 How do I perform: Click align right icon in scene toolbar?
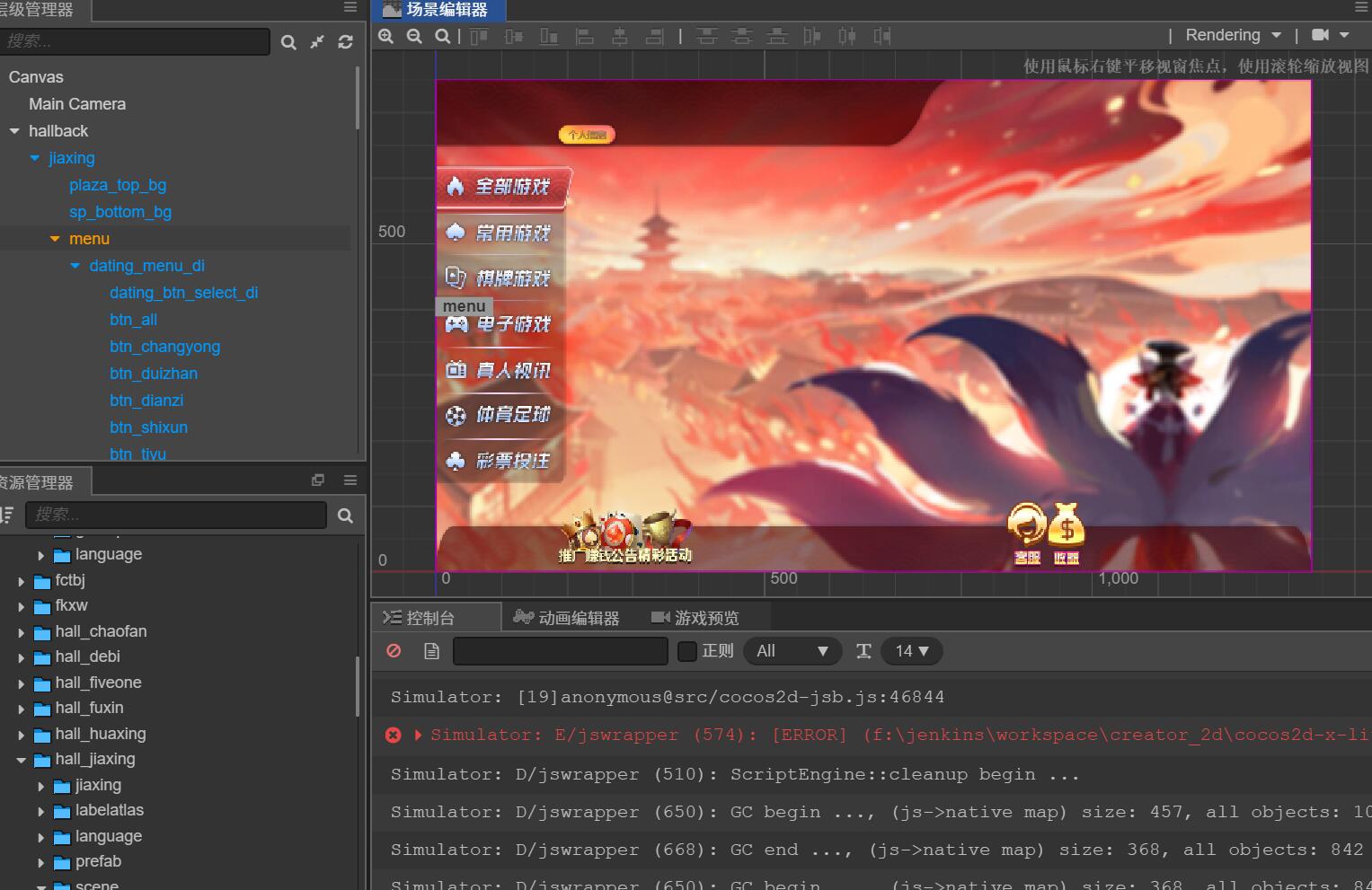[655, 36]
